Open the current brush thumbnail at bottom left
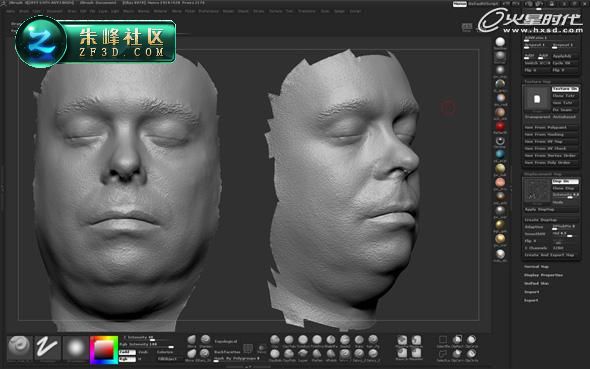The width and height of the screenshot is (590, 369). pyautogui.click(x=20, y=348)
